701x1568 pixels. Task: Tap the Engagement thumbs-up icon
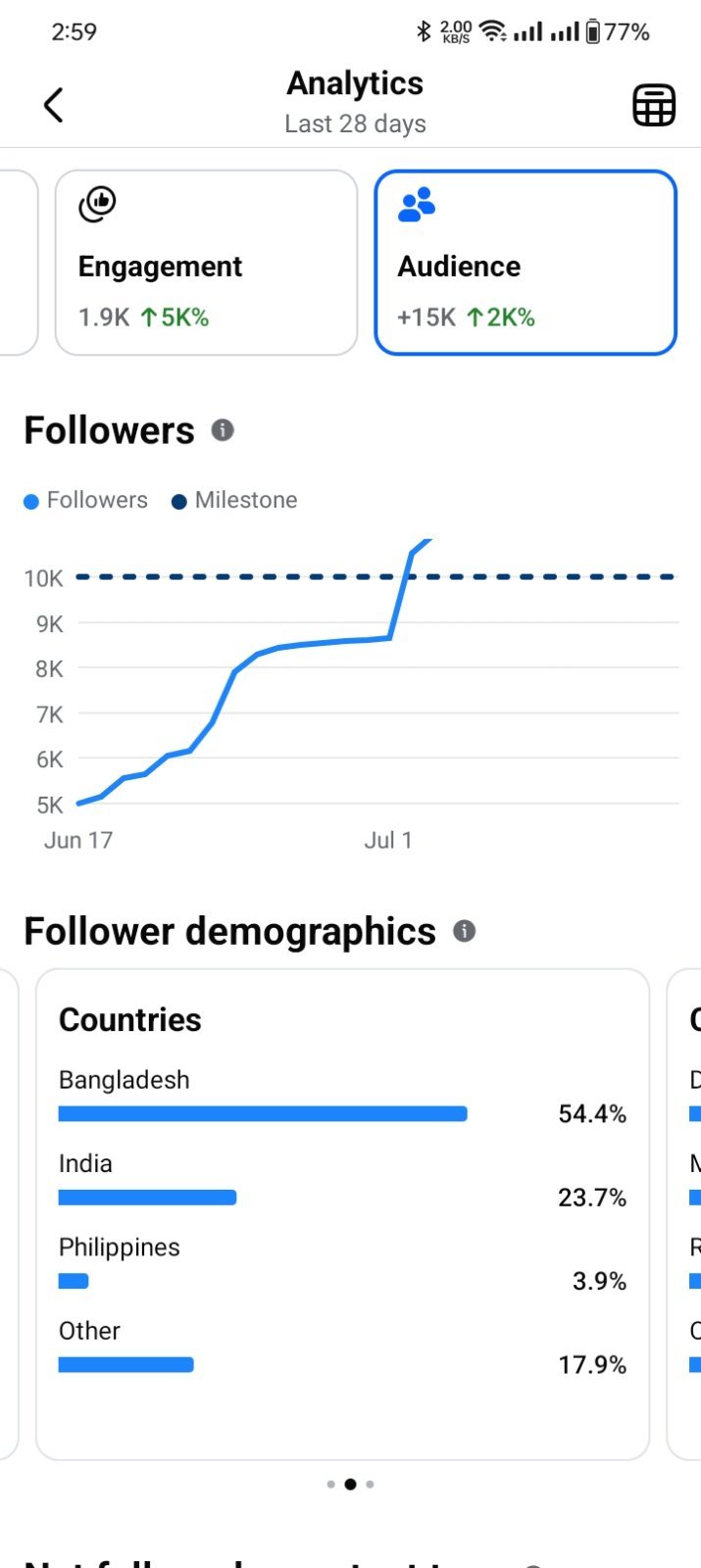[97, 204]
